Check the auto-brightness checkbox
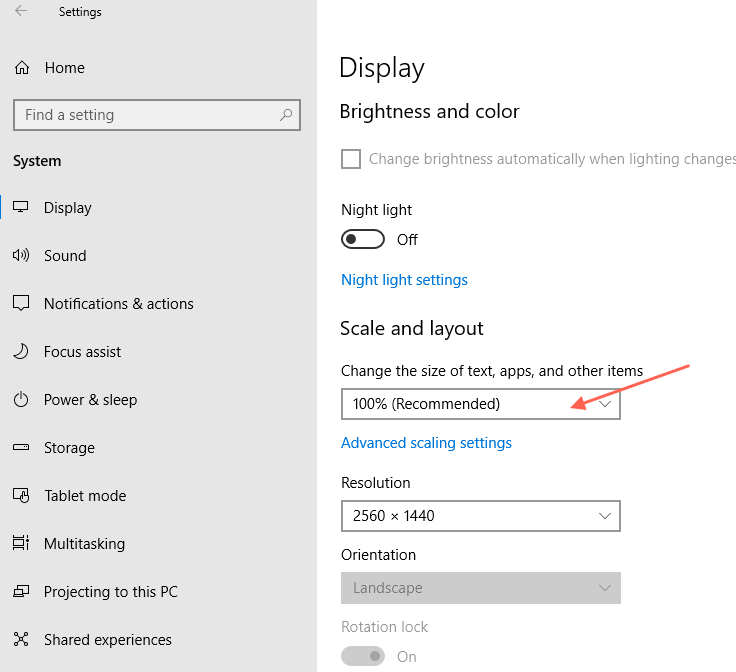Screen dimensions: 736x672 coord(351,159)
